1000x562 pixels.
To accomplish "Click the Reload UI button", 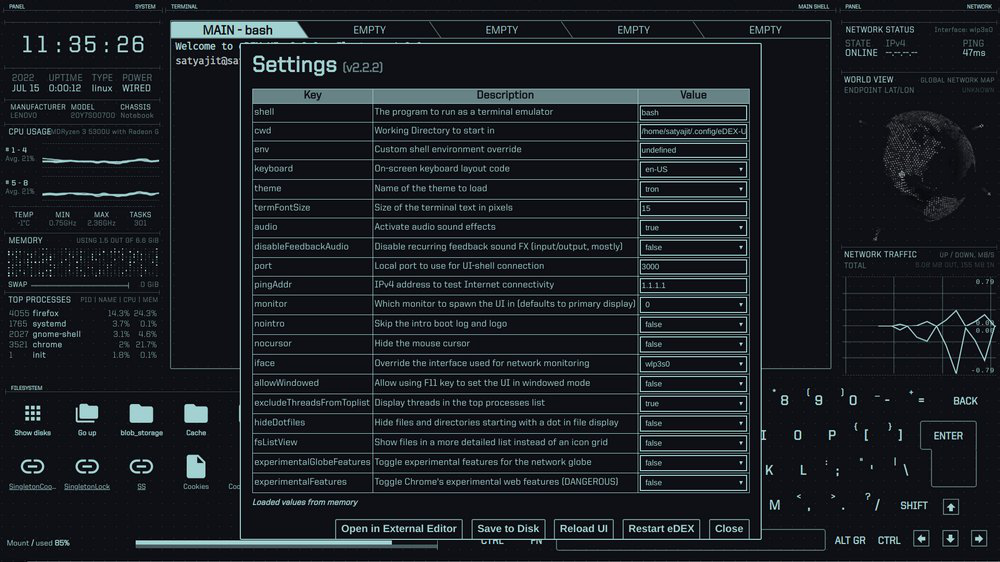I will (584, 529).
